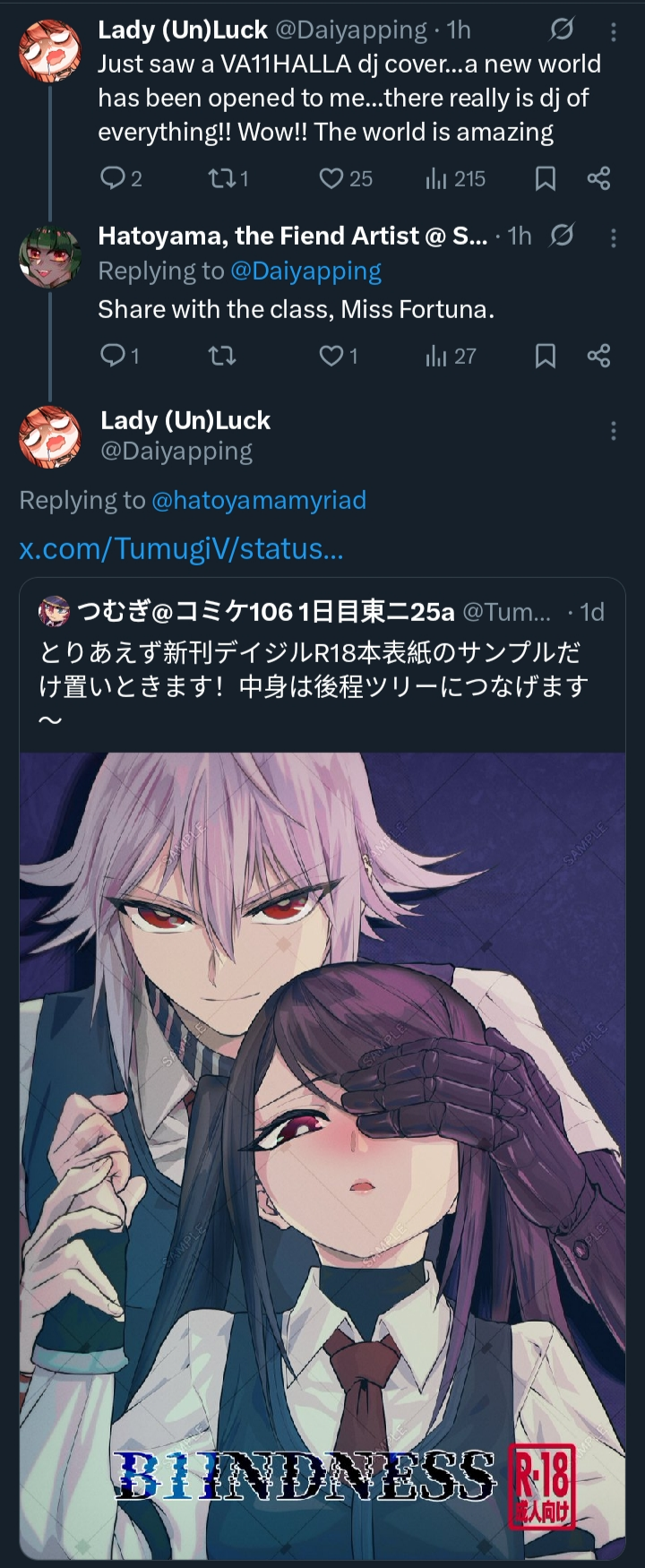
Task: View analytics showing 215 views
Action: click(x=455, y=178)
